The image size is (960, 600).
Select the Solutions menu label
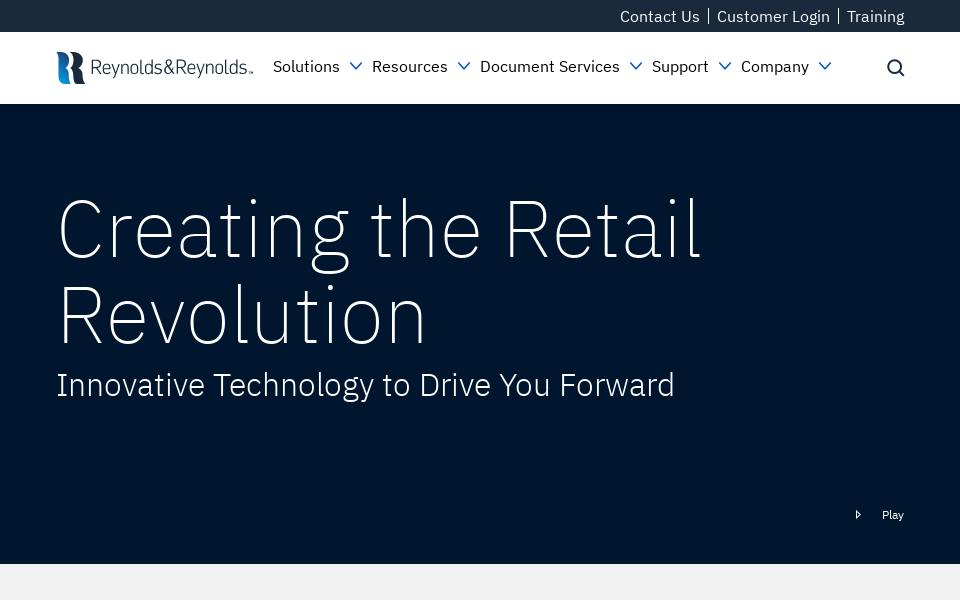coord(306,66)
